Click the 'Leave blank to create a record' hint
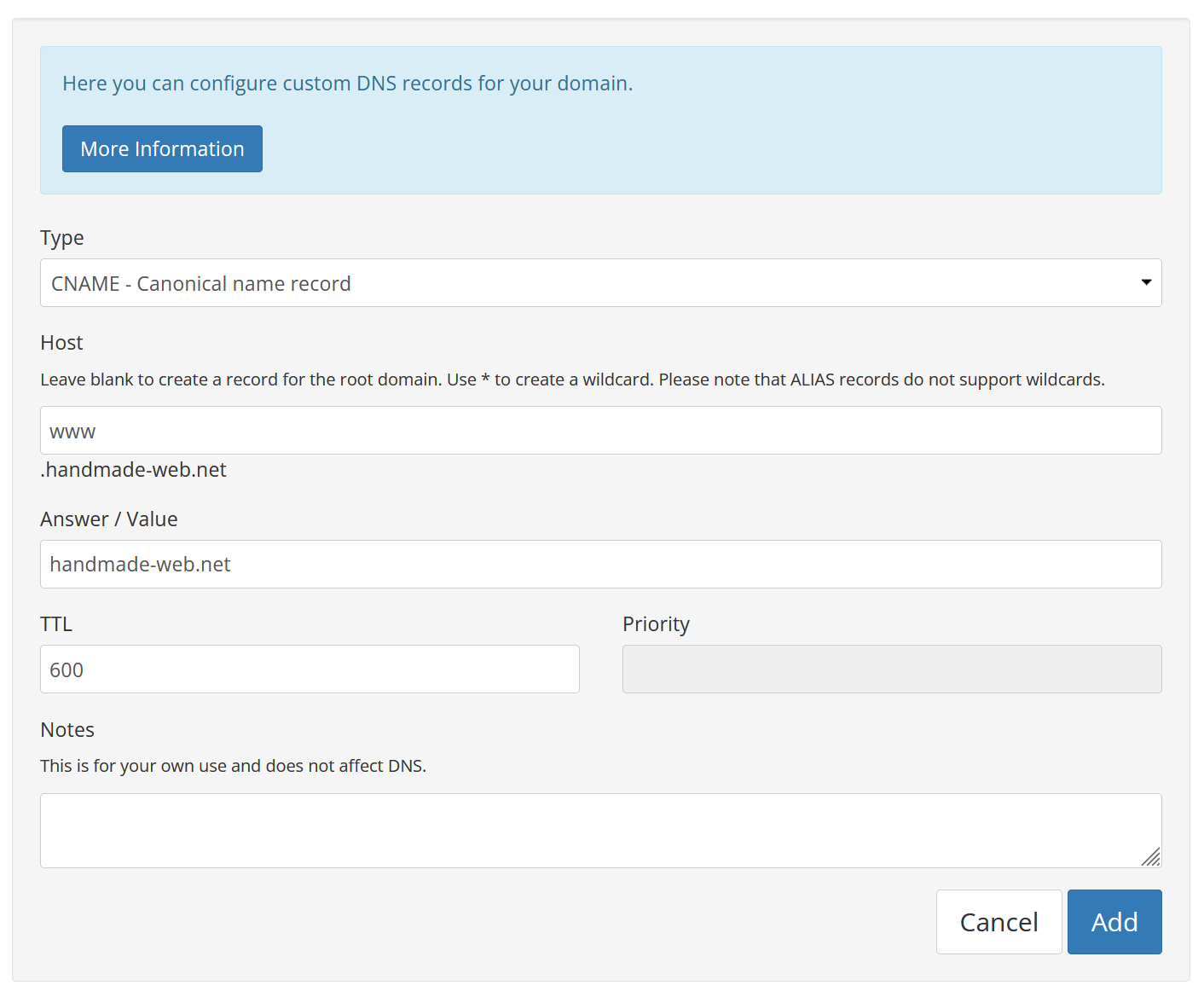Image resolution: width=1204 pixels, height=997 pixels. tap(572, 380)
